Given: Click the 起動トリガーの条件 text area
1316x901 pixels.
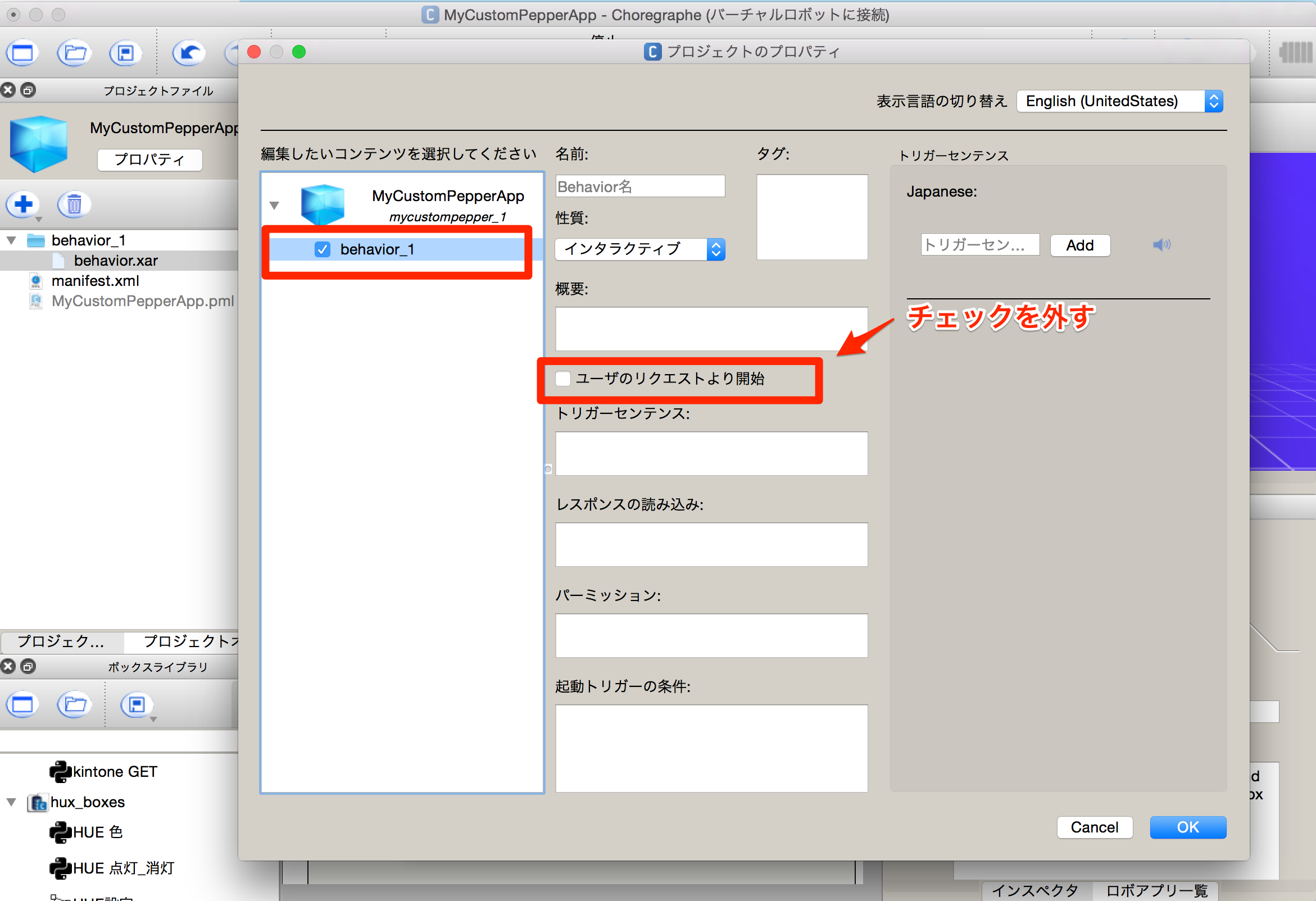Looking at the screenshot, I should coord(711,748).
